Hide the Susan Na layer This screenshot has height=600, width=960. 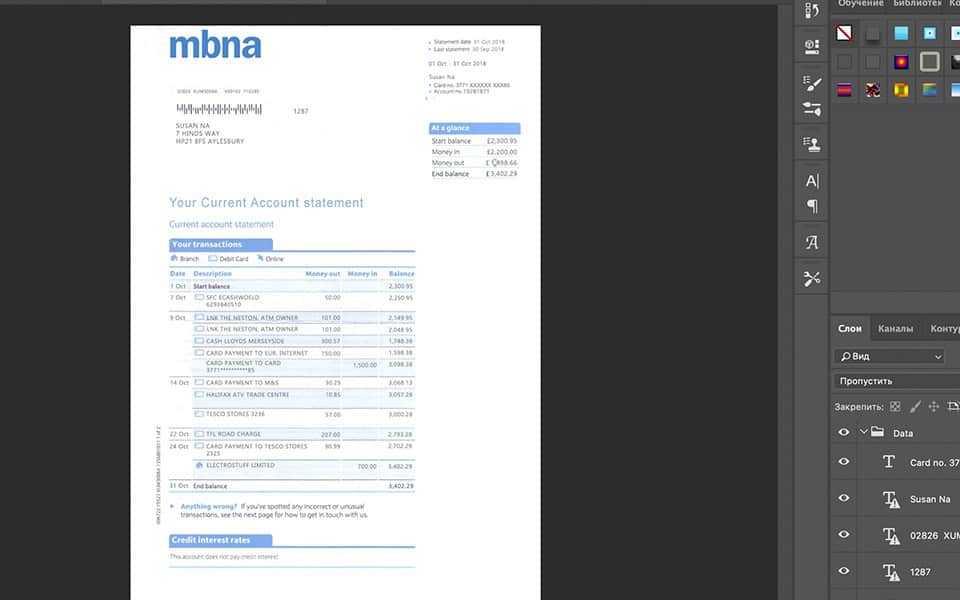tap(844, 498)
